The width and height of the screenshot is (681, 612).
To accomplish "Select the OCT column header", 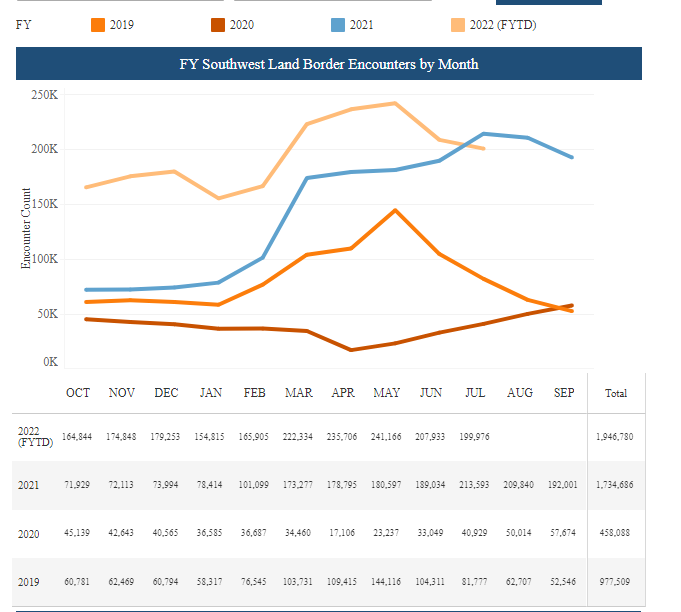I will pyautogui.click(x=78, y=393).
